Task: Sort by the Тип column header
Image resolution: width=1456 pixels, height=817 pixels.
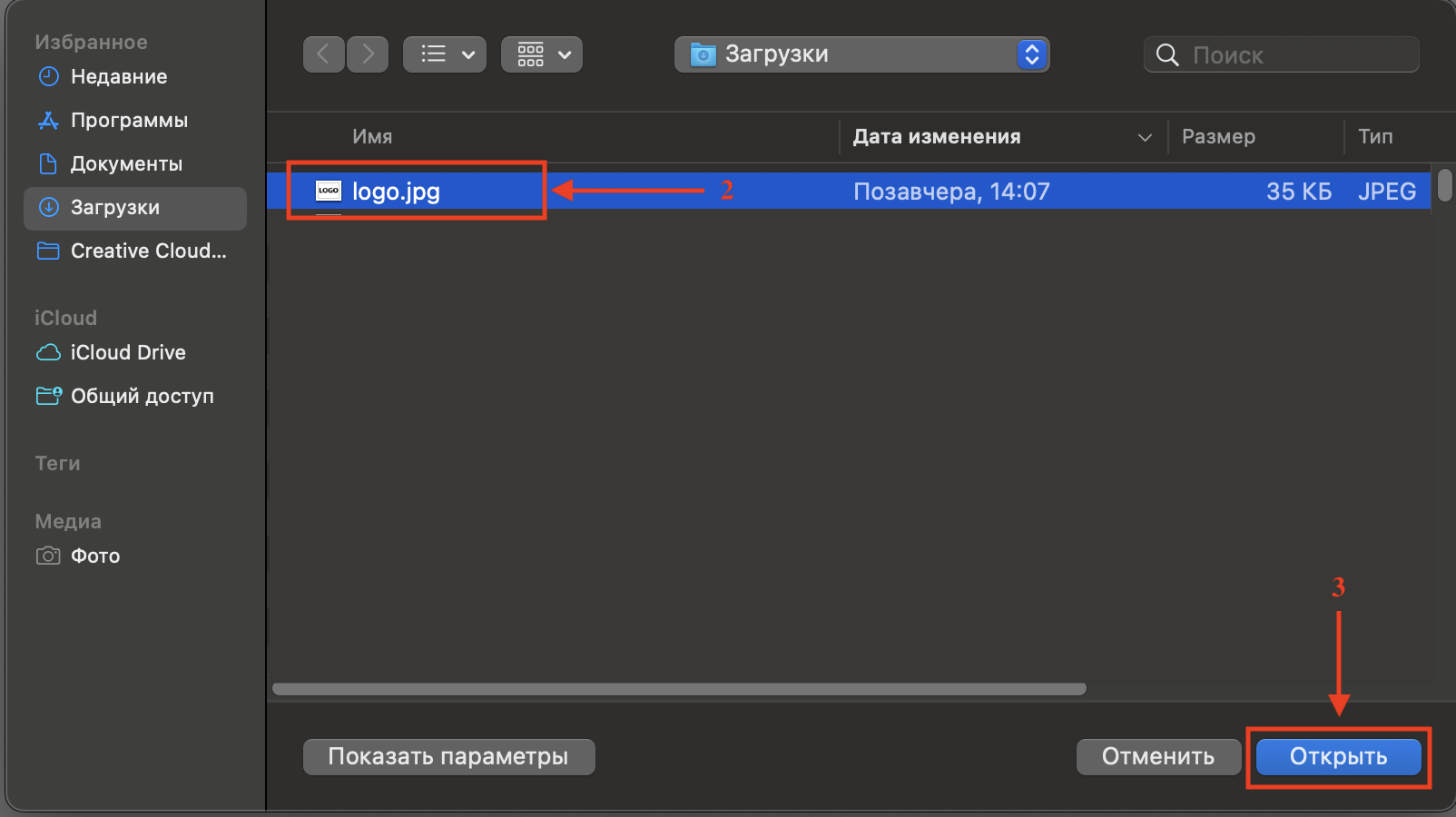Action: coord(1375,137)
